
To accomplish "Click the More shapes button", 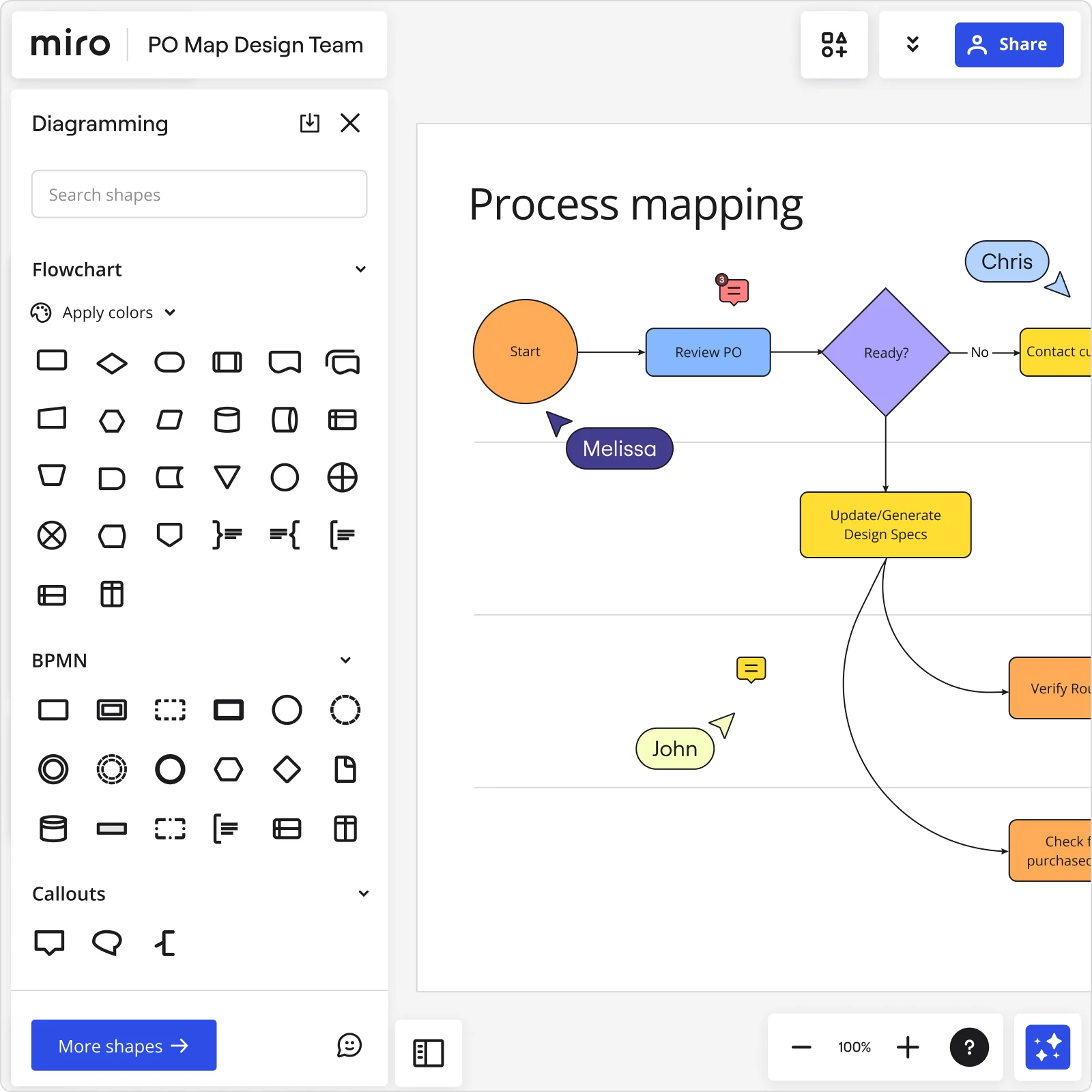I will point(124,1046).
